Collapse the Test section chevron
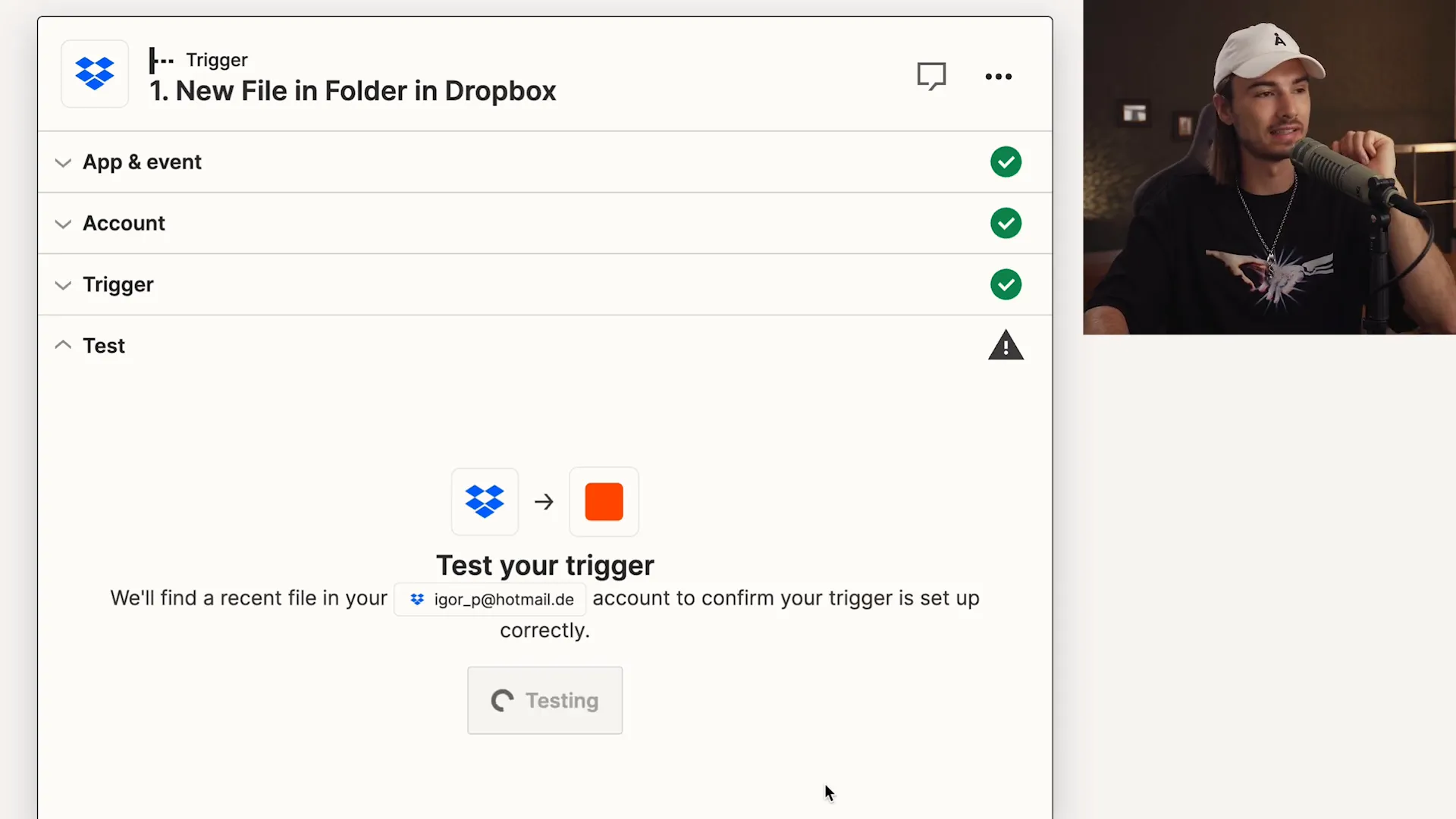This screenshot has width=1456, height=819. pos(63,345)
